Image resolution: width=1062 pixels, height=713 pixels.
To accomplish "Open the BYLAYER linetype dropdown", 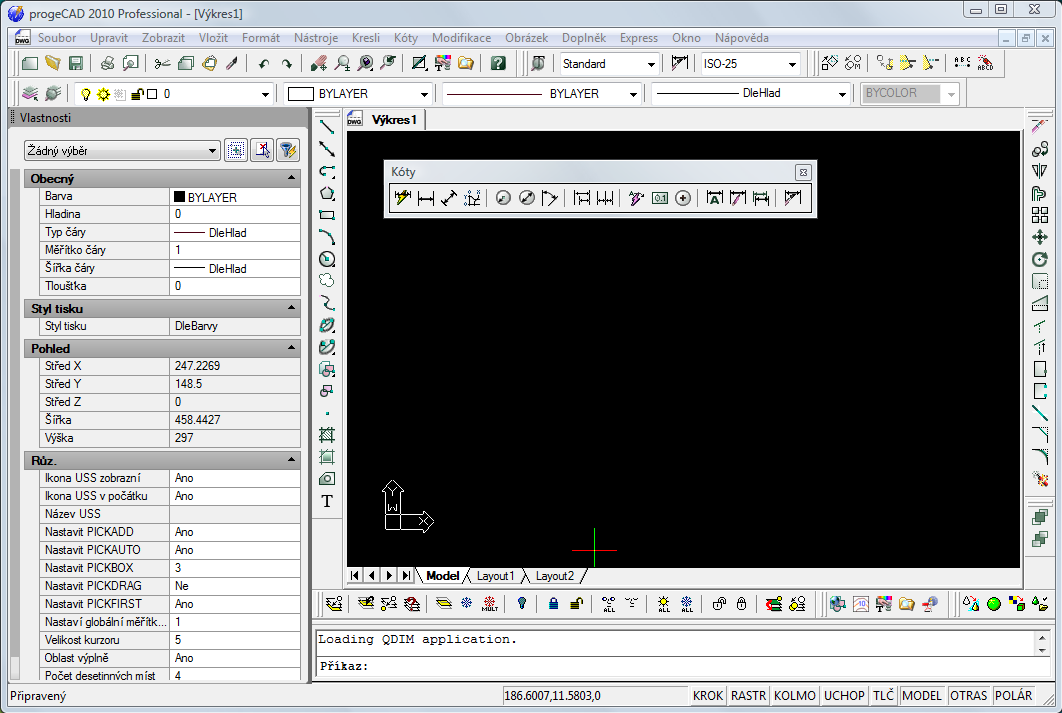I will [x=633, y=94].
